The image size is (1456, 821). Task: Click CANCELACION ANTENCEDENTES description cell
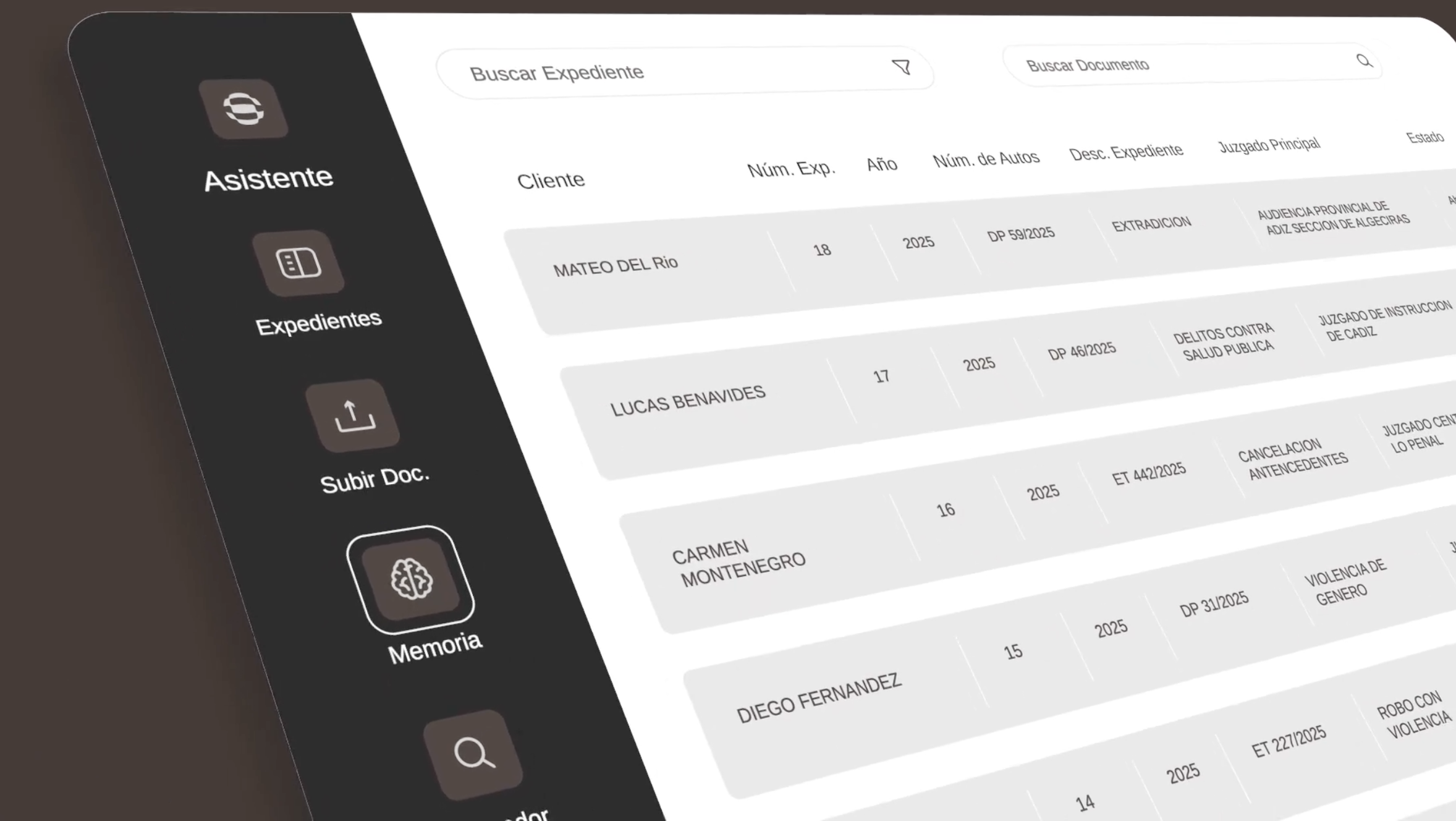pos(1292,459)
